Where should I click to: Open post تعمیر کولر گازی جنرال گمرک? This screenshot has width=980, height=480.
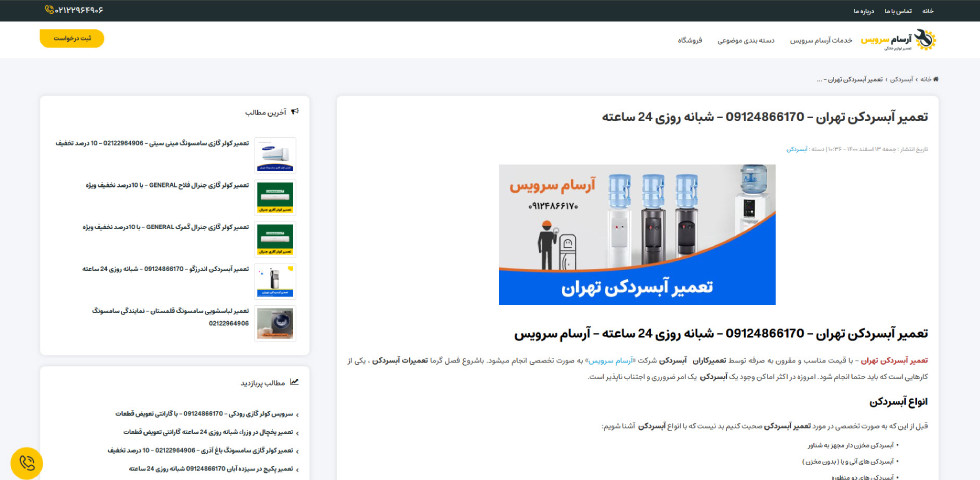(x=165, y=227)
